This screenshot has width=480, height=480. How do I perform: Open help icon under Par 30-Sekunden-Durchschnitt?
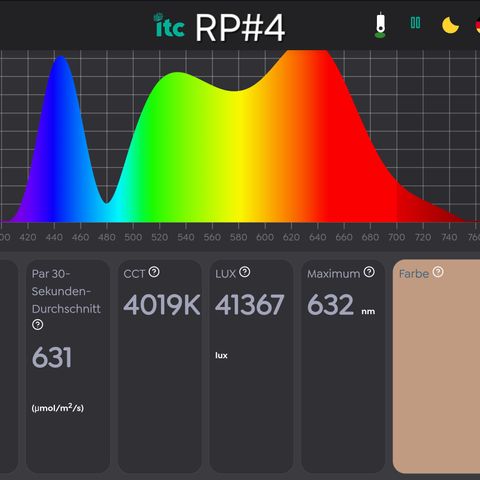(37, 324)
